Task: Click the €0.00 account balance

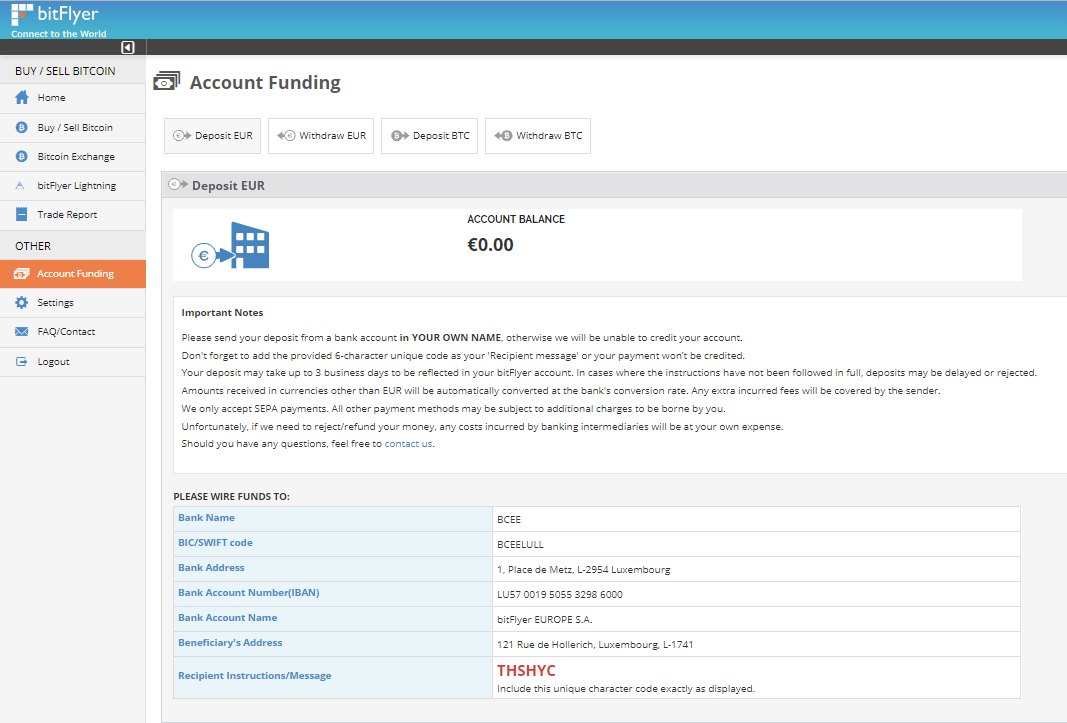Action: 490,245
